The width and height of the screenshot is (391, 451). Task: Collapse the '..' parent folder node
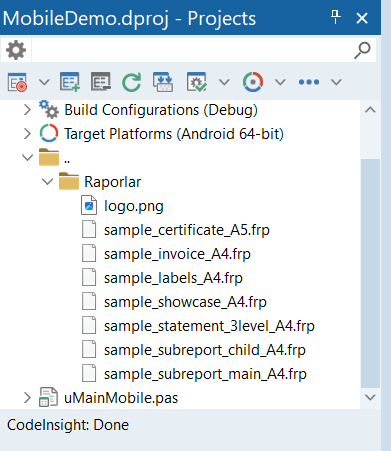pos(27,157)
